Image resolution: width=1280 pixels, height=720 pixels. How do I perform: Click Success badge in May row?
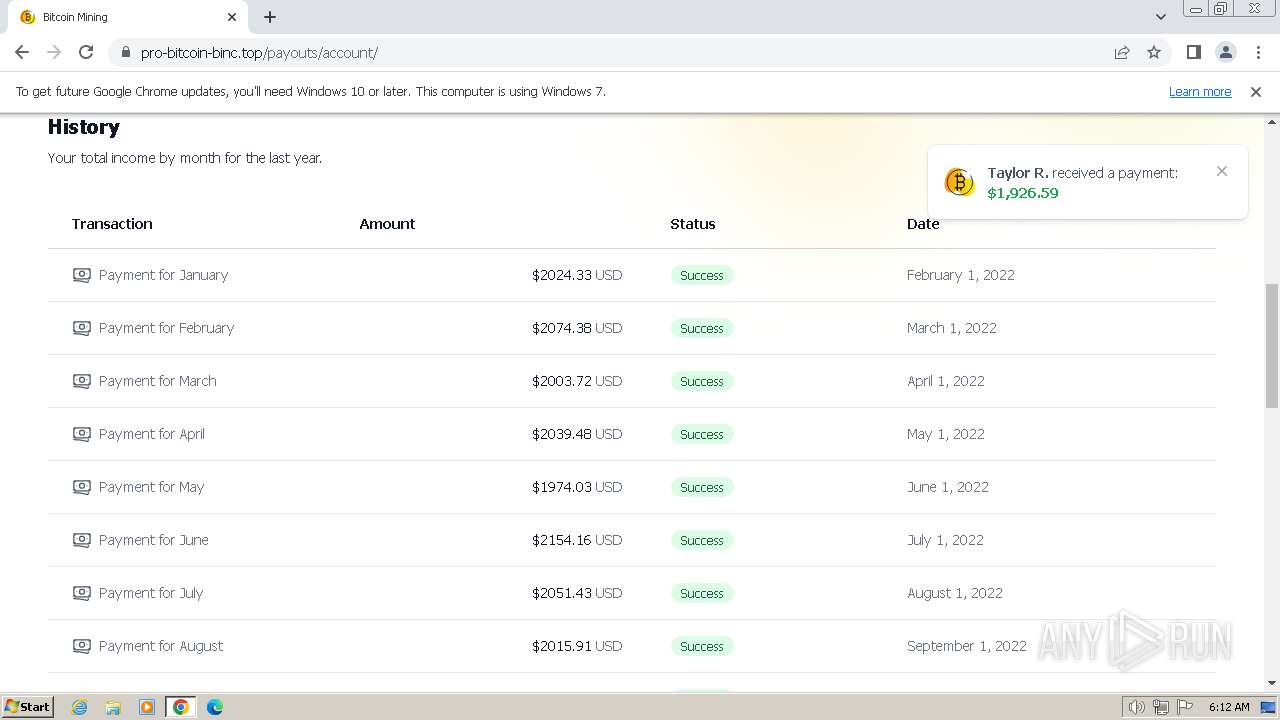tap(702, 487)
